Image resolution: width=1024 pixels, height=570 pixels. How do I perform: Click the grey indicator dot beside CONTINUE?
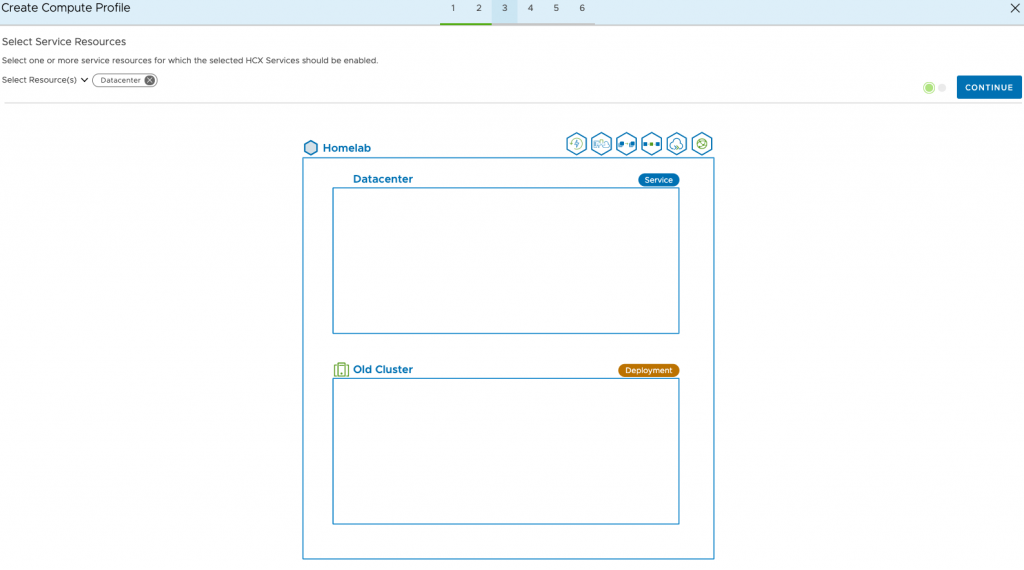tap(942, 87)
